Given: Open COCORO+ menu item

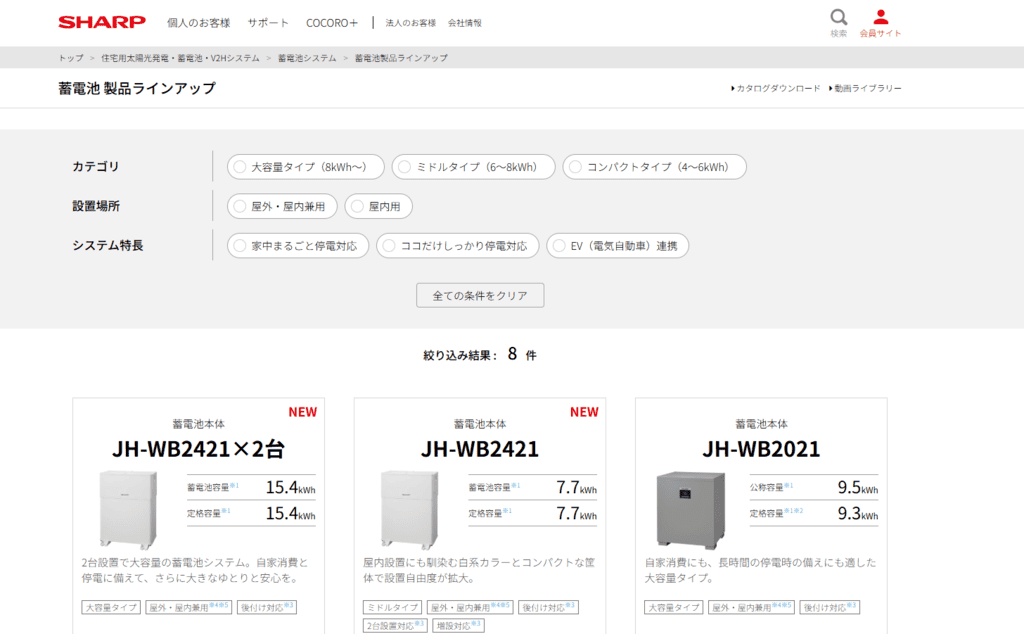Looking at the screenshot, I should point(331,23).
